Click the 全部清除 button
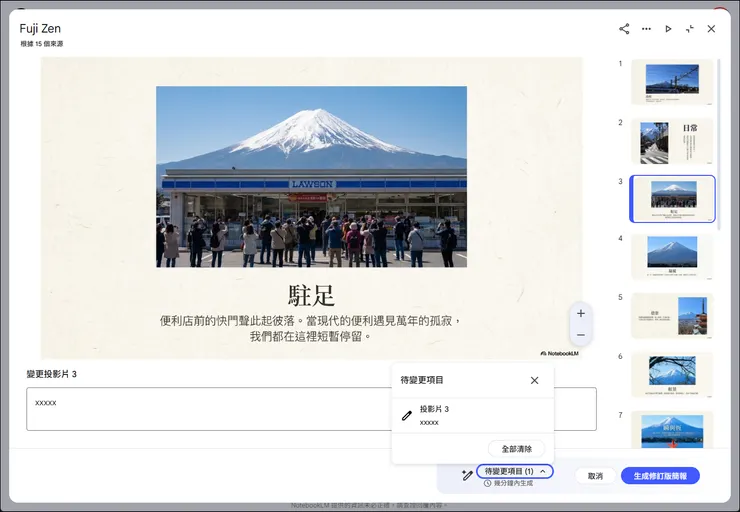 click(516, 449)
